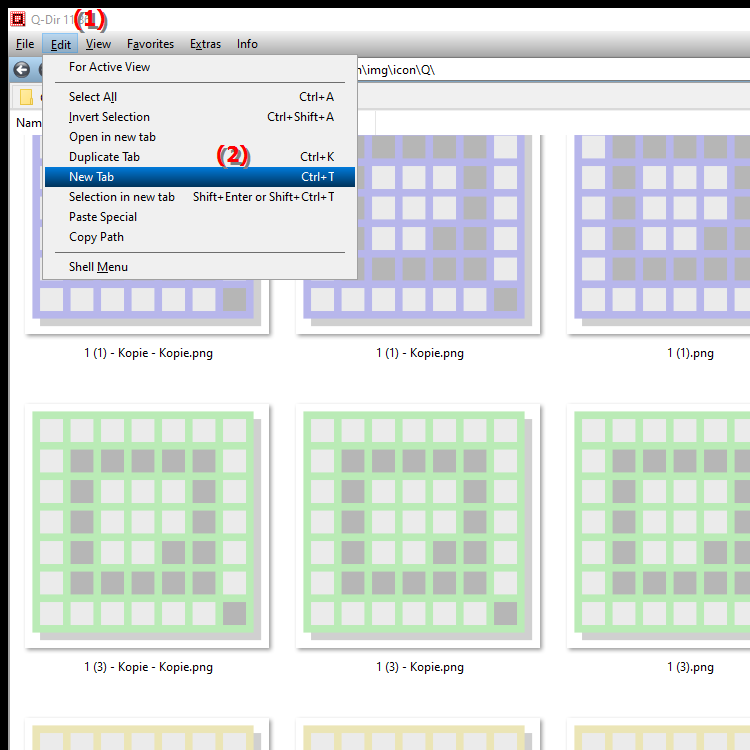Click file name 1 (3) - Kopie.png
Viewport: 750px width, 750px height.
[419, 667]
